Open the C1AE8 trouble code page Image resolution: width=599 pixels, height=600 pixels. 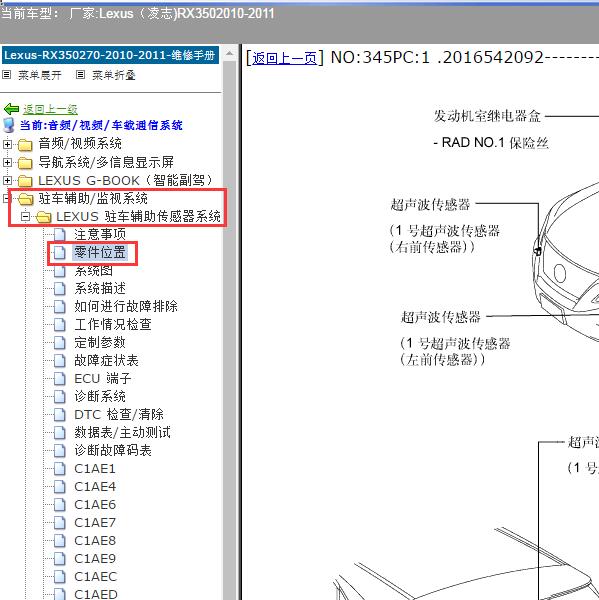[x=95, y=541]
